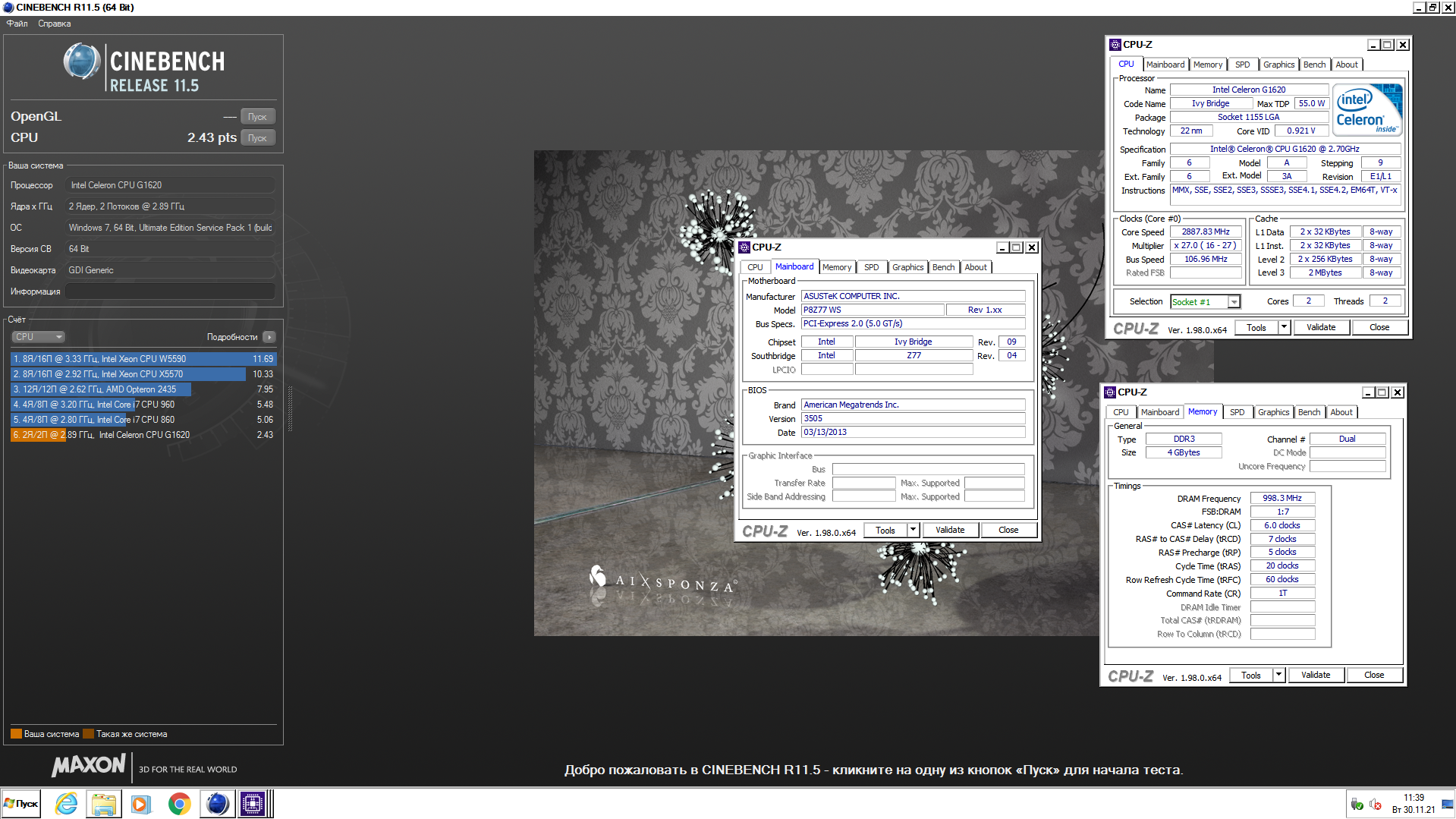Select ranking row Intel Celeron CPU G1620
The width and height of the screenshot is (1456, 819).
[x=143, y=435]
